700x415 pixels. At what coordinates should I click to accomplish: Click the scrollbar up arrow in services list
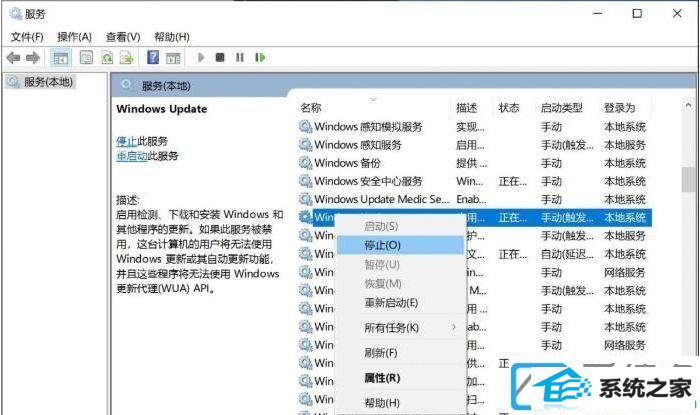[x=688, y=105]
